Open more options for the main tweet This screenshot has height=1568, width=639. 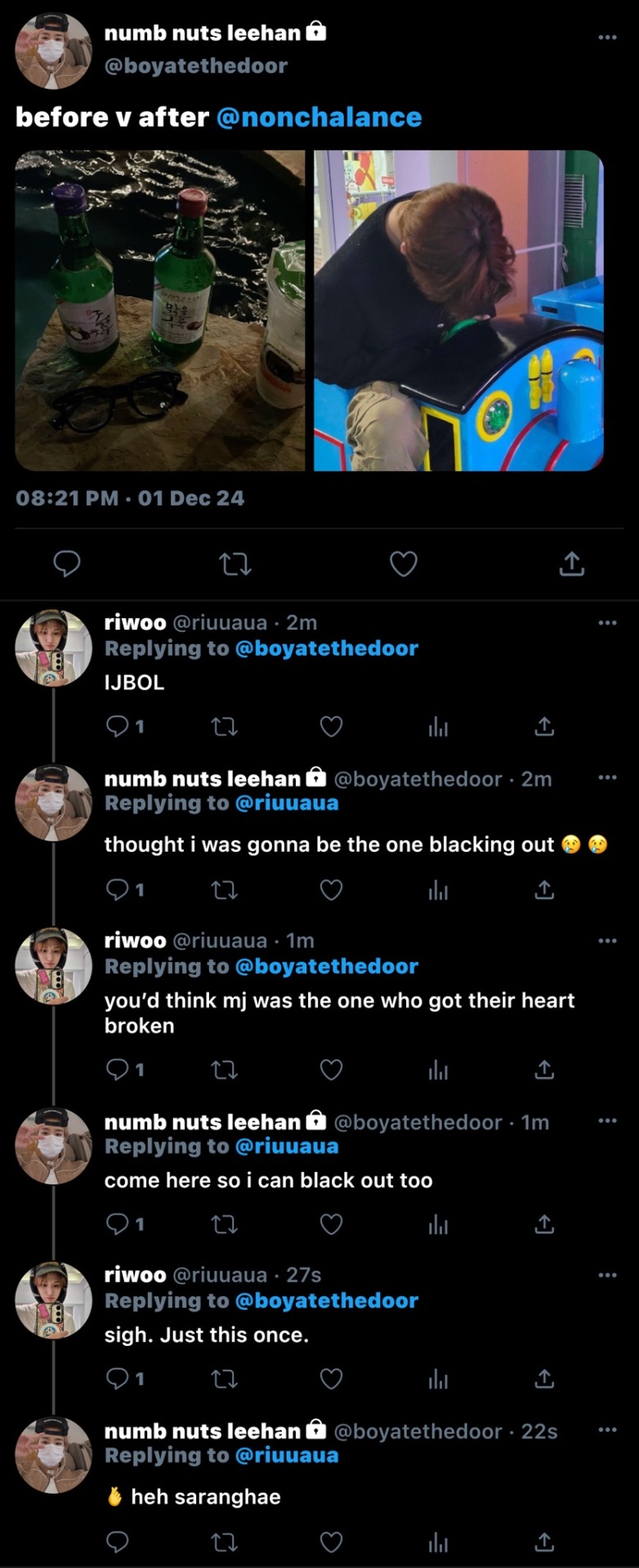tap(607, 37)
